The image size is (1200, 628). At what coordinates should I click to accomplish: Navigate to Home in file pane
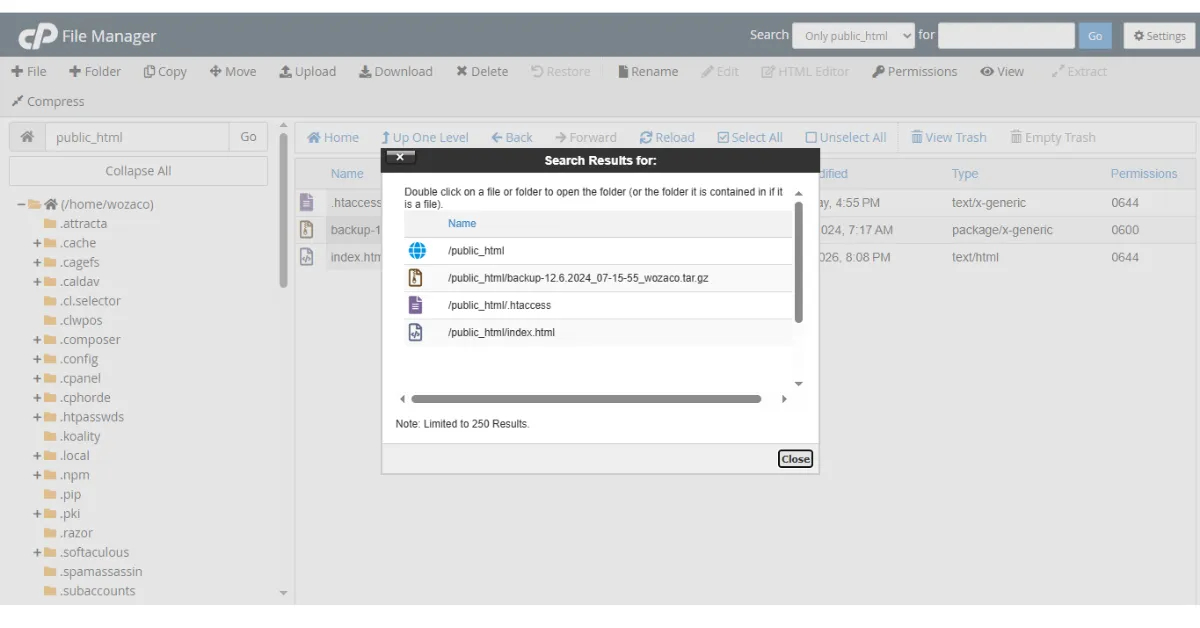pos(333,137)
